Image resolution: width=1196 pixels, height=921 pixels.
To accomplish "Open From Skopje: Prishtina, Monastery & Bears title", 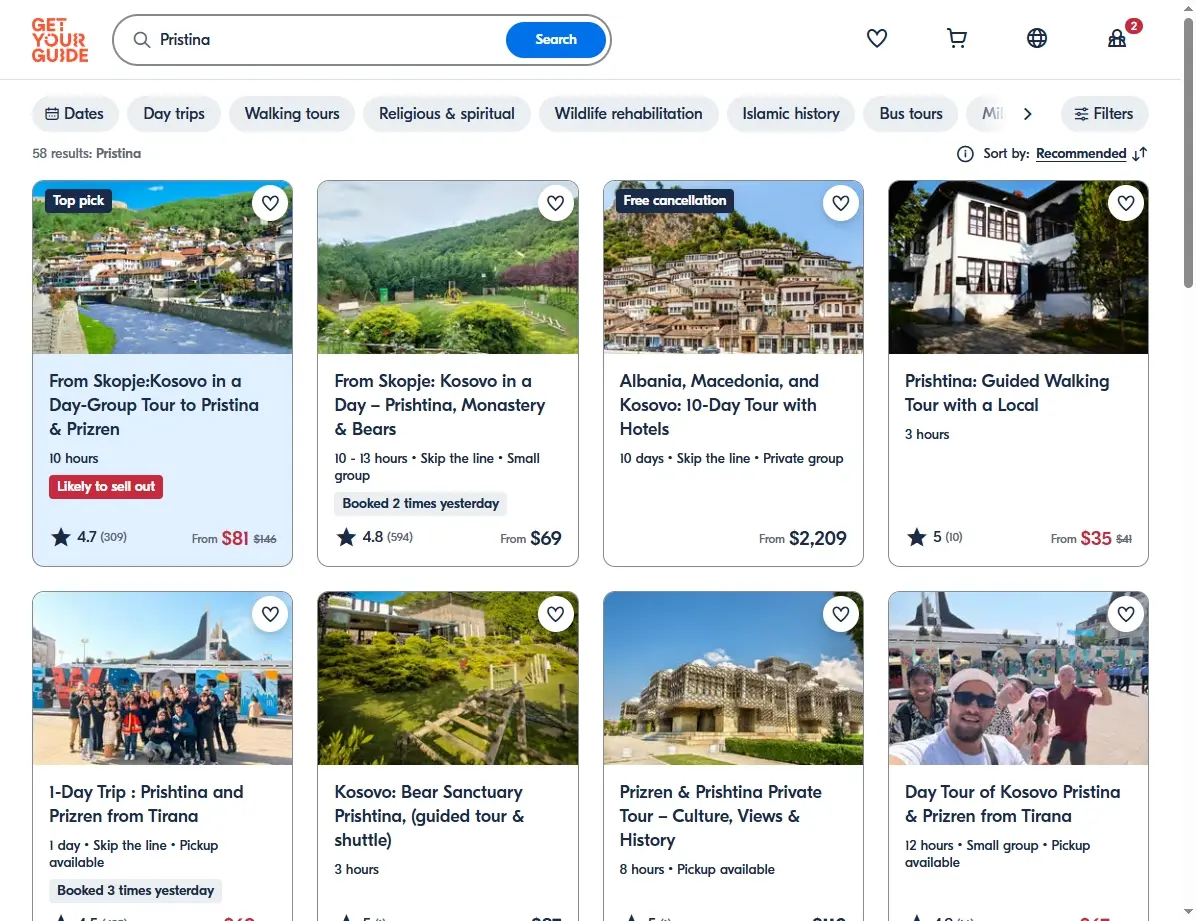I will pos(440,405).
